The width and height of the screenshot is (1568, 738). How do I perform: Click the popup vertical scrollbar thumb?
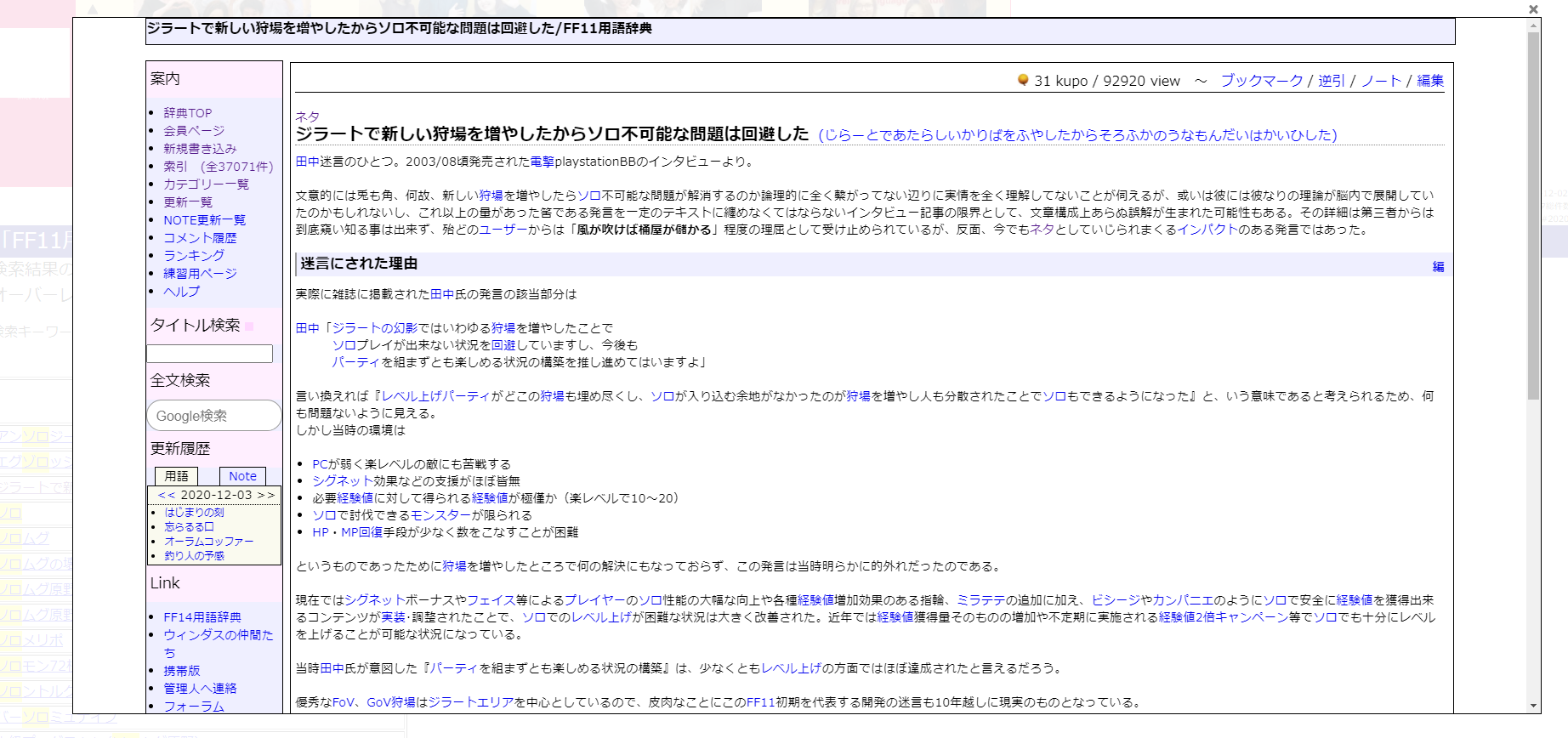[x=1534, y=216]
